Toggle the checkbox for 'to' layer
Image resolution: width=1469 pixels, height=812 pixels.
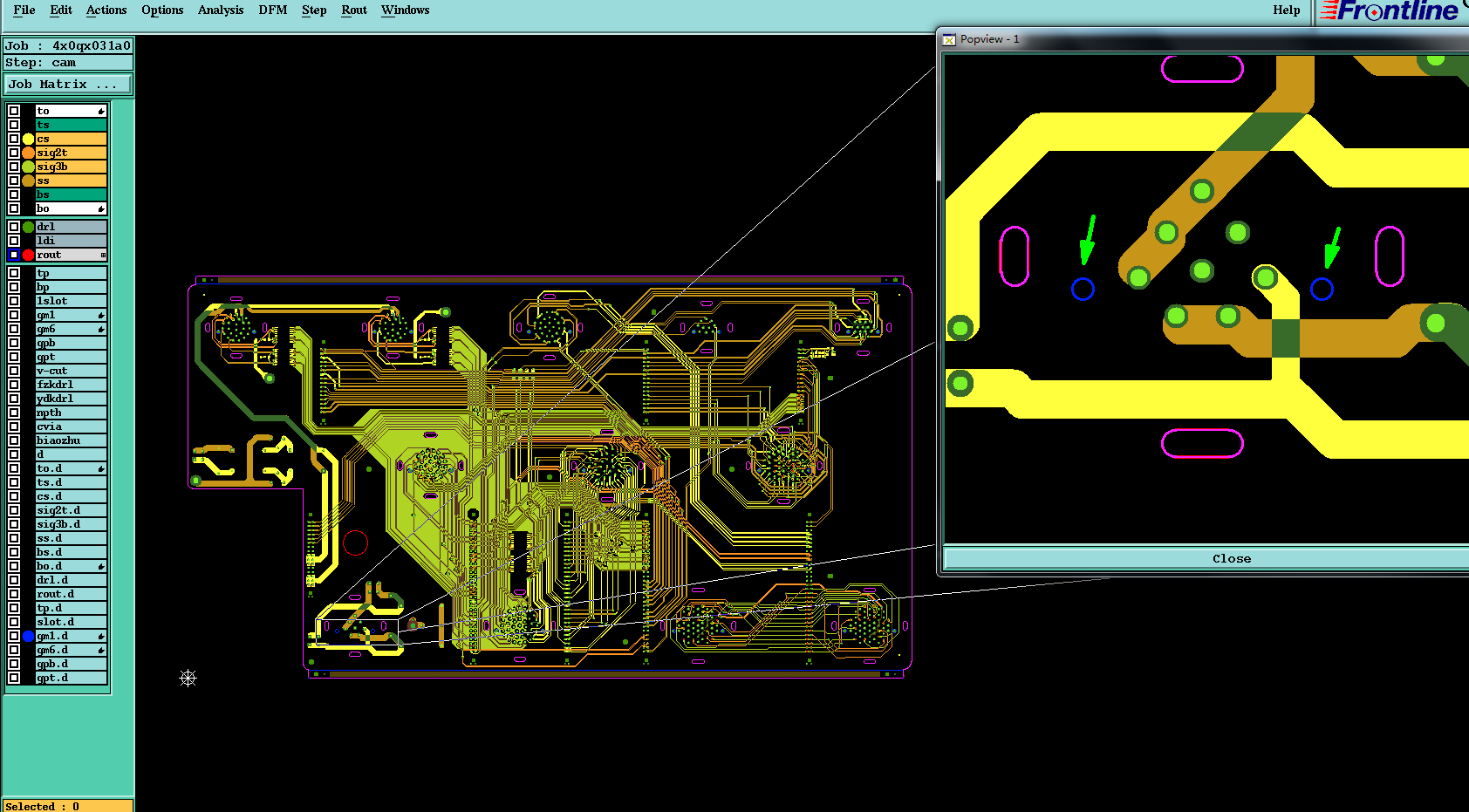pos(14,111)
